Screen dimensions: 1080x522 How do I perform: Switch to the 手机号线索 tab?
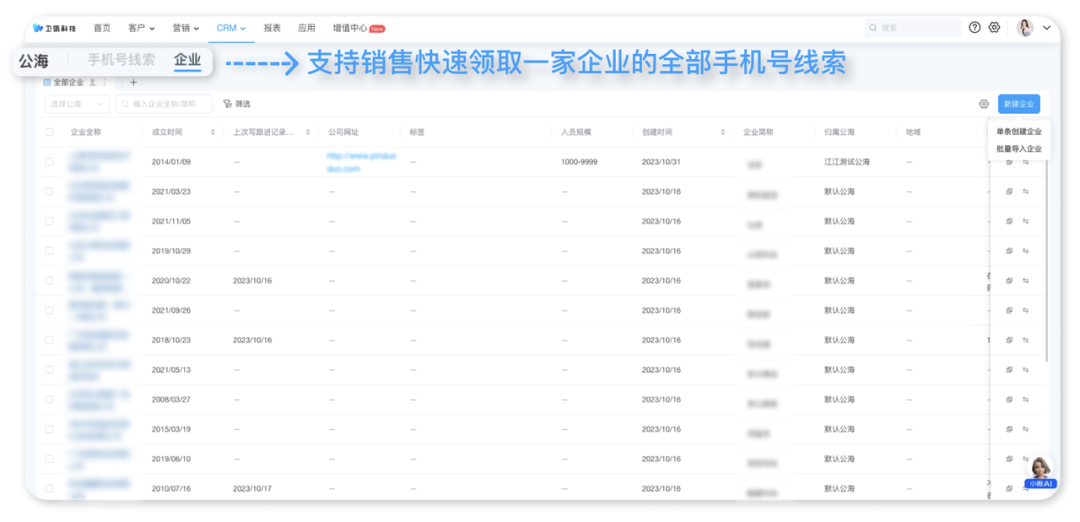[x=121, y=60]
